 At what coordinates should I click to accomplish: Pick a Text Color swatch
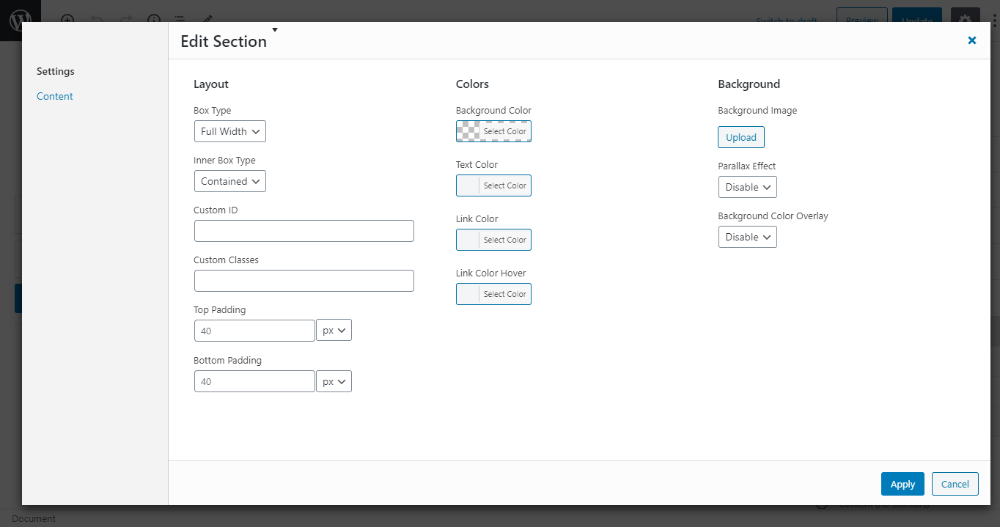(x=494, y=186)
